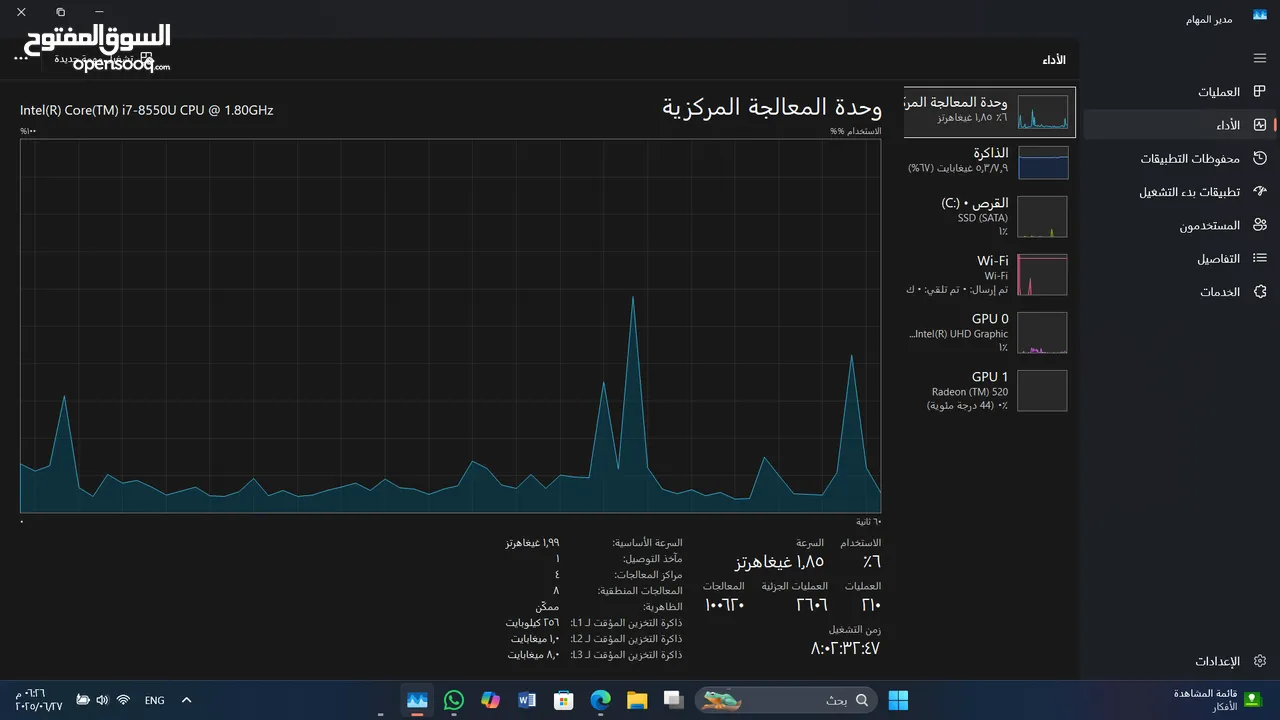Click the L3 cache value ٨٫٠ ميغابايت
This screenshot has height=720, width=1280.
(x=533, y=654)
